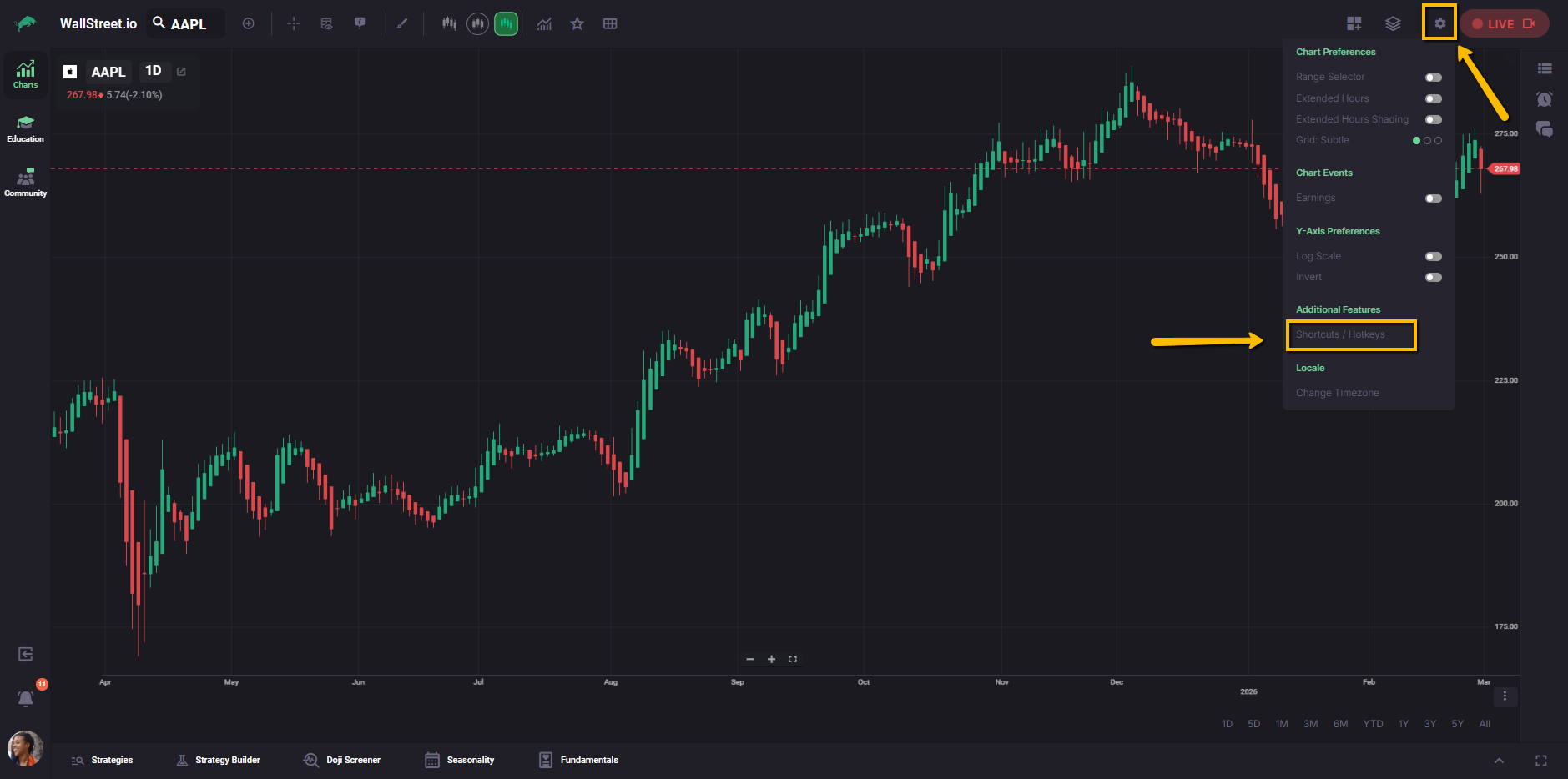
Task: Click the LIVE button
Action: tap(1504, 23)
